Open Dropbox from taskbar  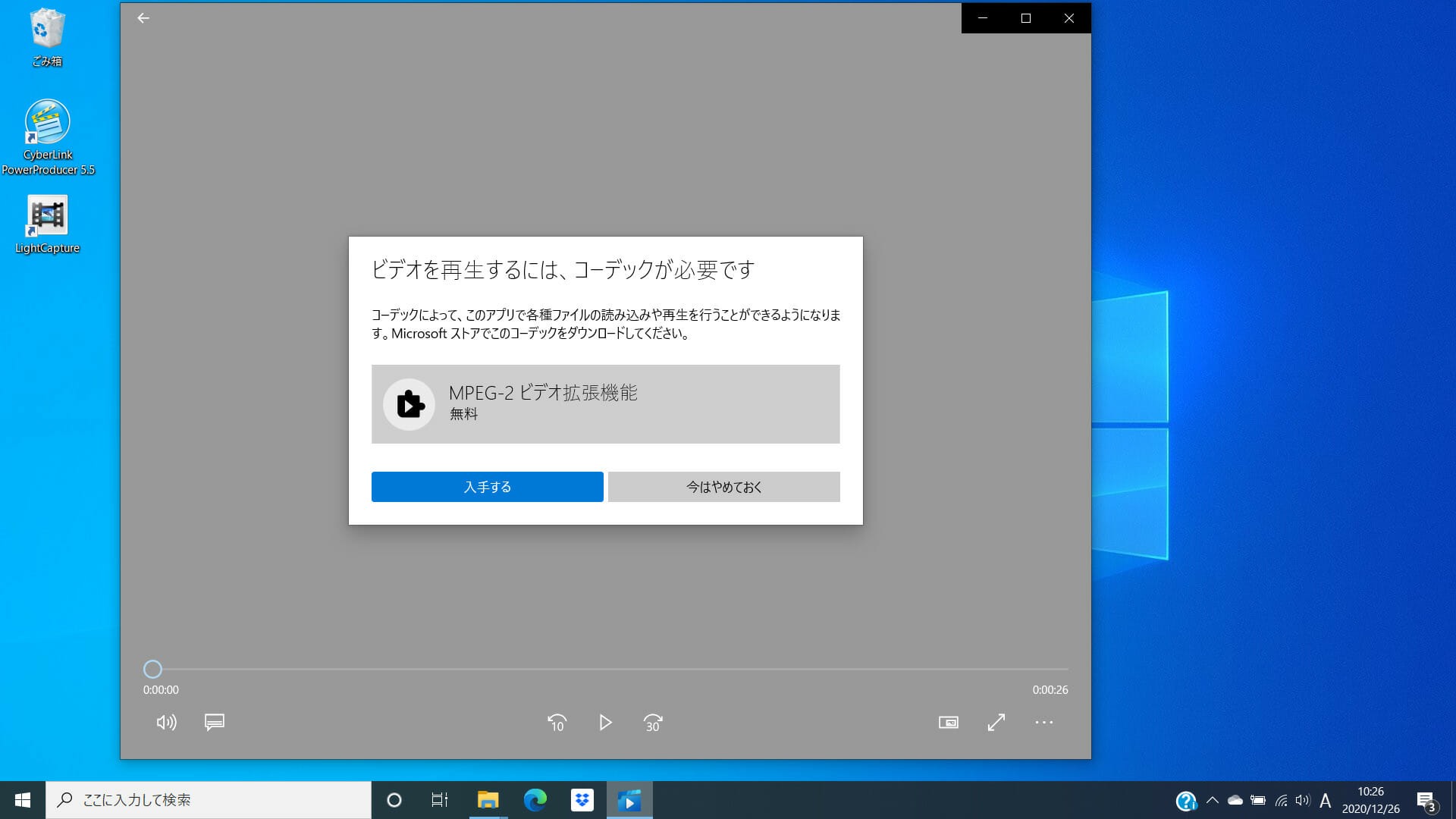click(582, 800)
